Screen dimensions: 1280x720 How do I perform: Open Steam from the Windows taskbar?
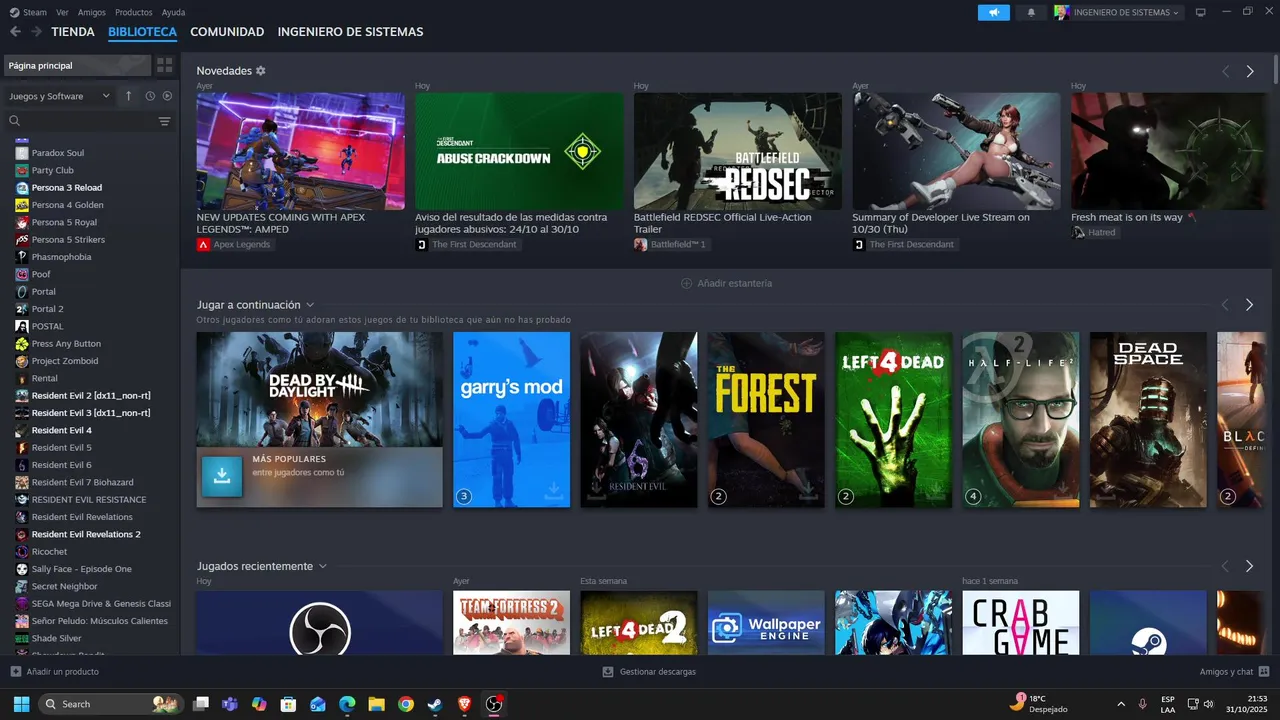[x=434, y=704]
